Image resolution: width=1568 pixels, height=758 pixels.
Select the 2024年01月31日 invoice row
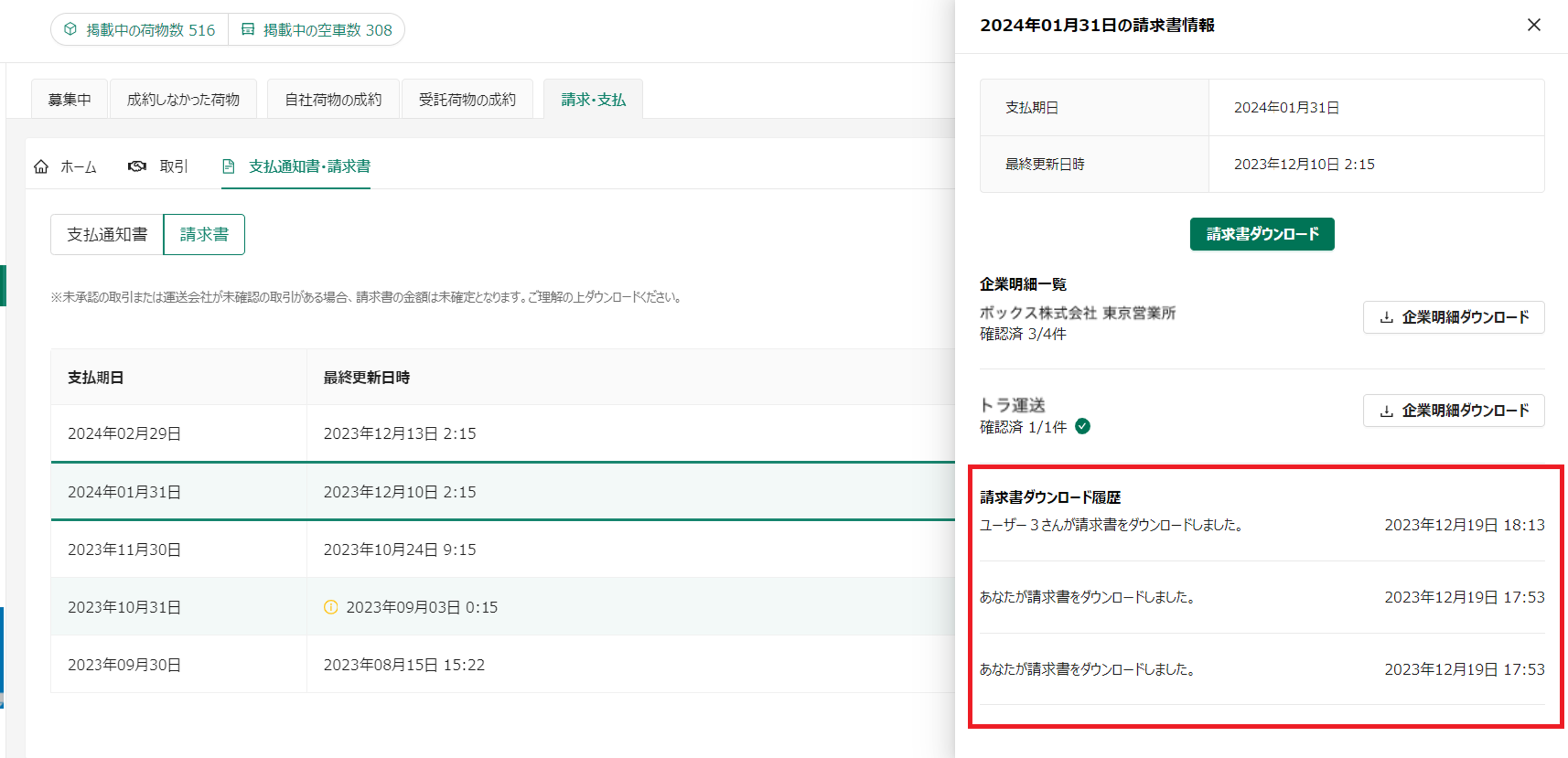[x=503, y=491]
